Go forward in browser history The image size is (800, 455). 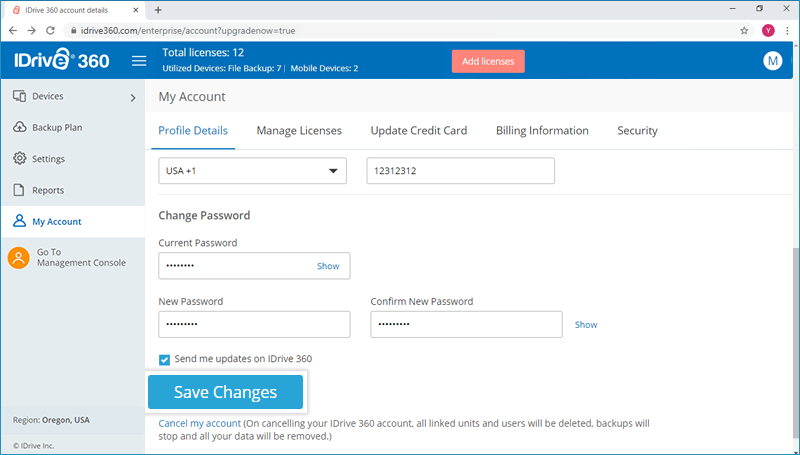point(32,31)
